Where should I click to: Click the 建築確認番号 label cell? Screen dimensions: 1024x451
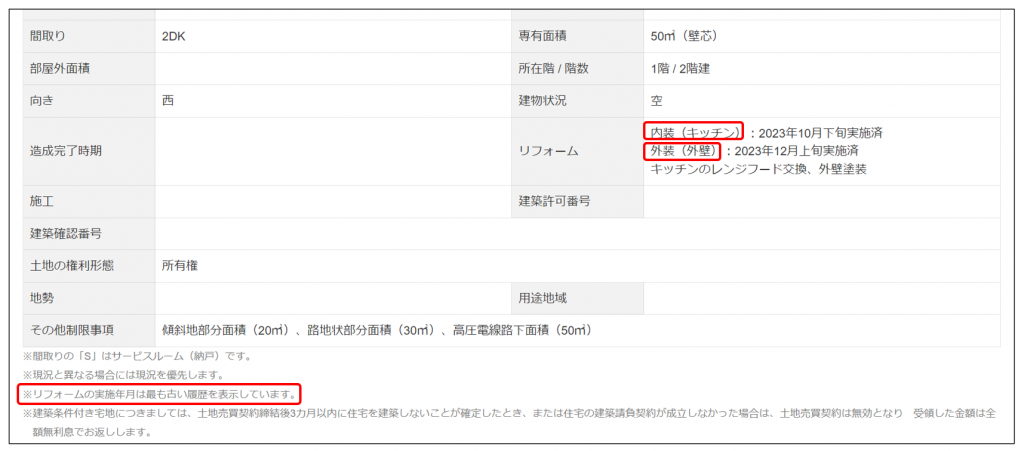point(67,233)
